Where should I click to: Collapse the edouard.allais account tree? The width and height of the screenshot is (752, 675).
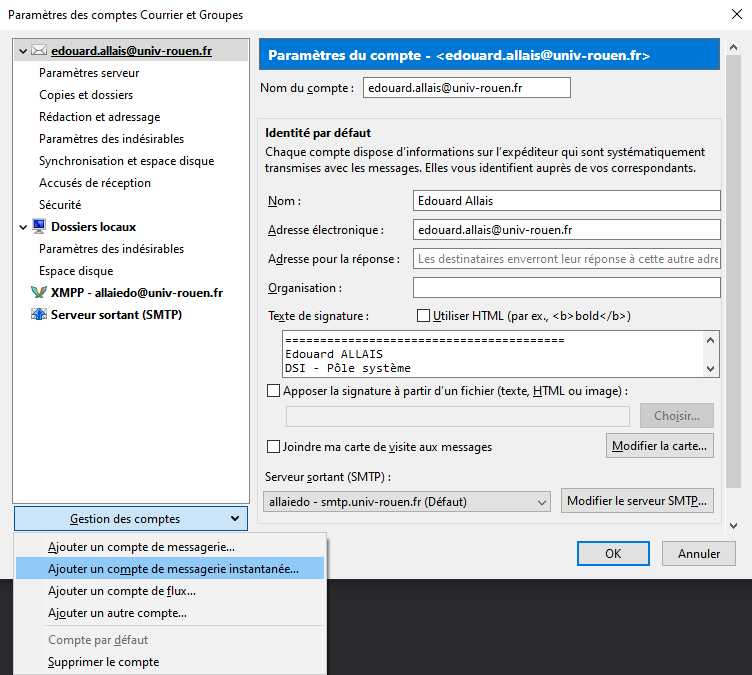click(x=23, y=50)
